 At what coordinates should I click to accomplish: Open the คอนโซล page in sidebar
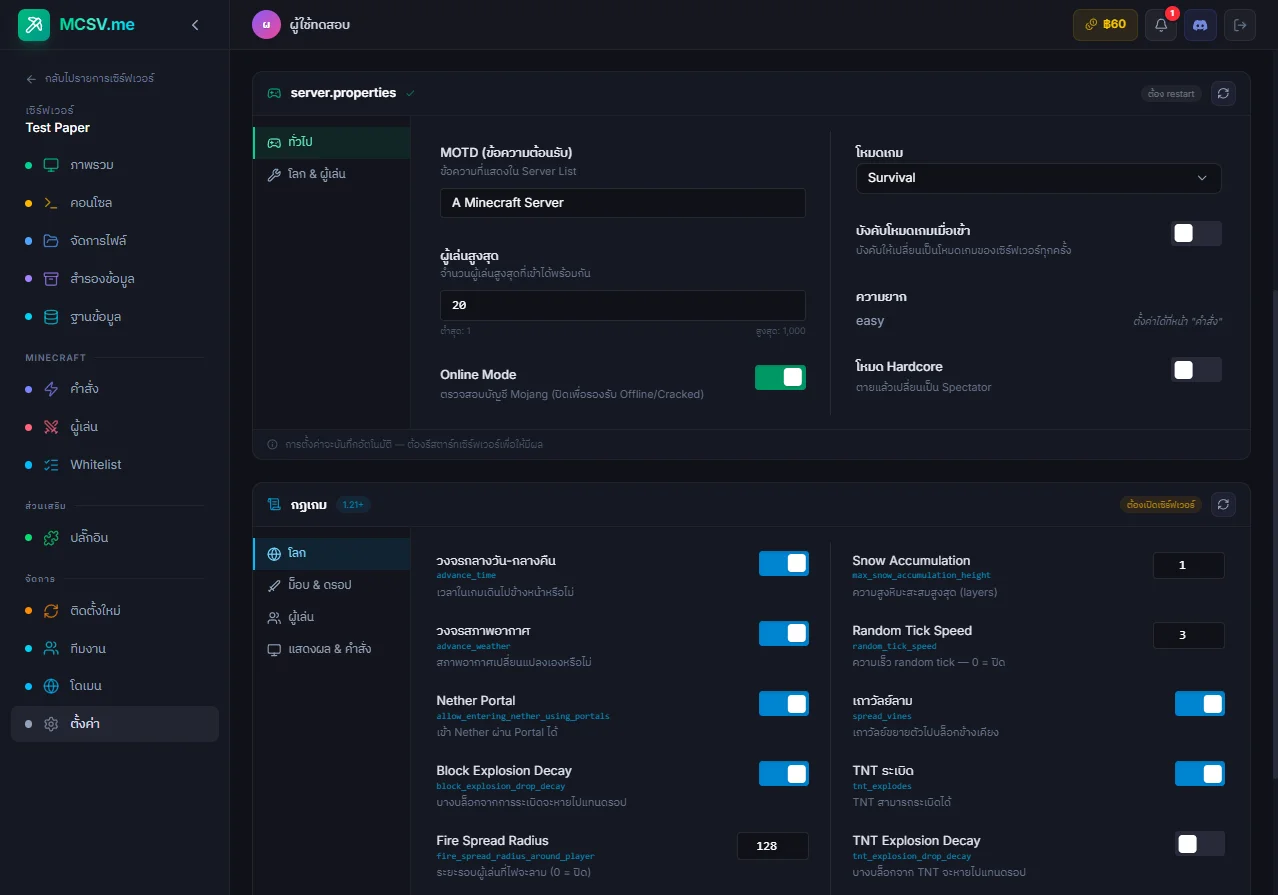pos(91,203)
